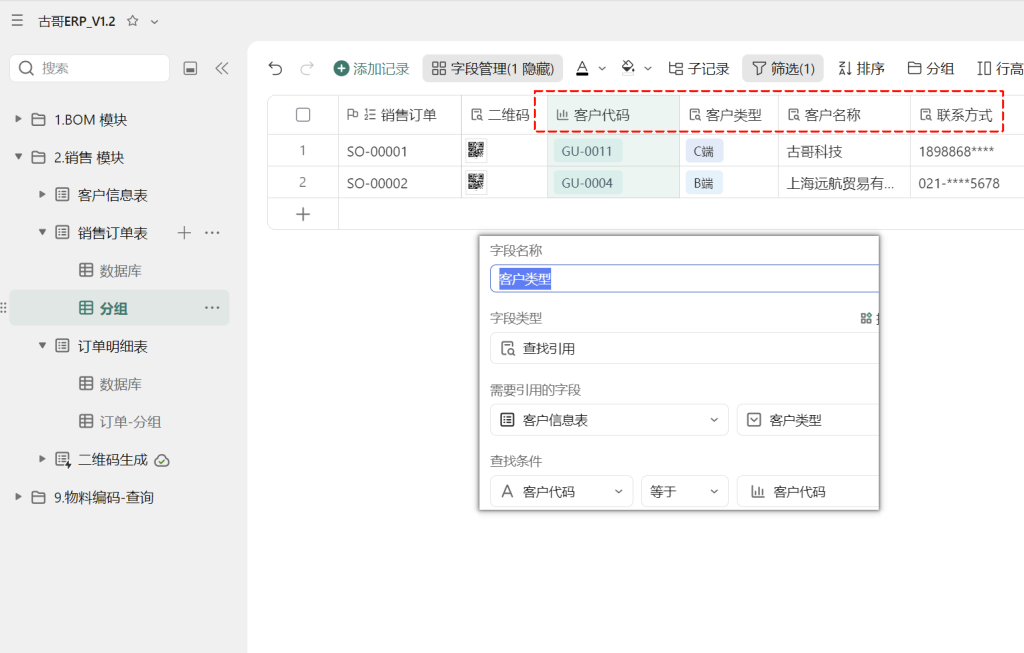Open 数据库 view under 销售订单表
This screenshot has width=1024, height=653.
point(120,270)
